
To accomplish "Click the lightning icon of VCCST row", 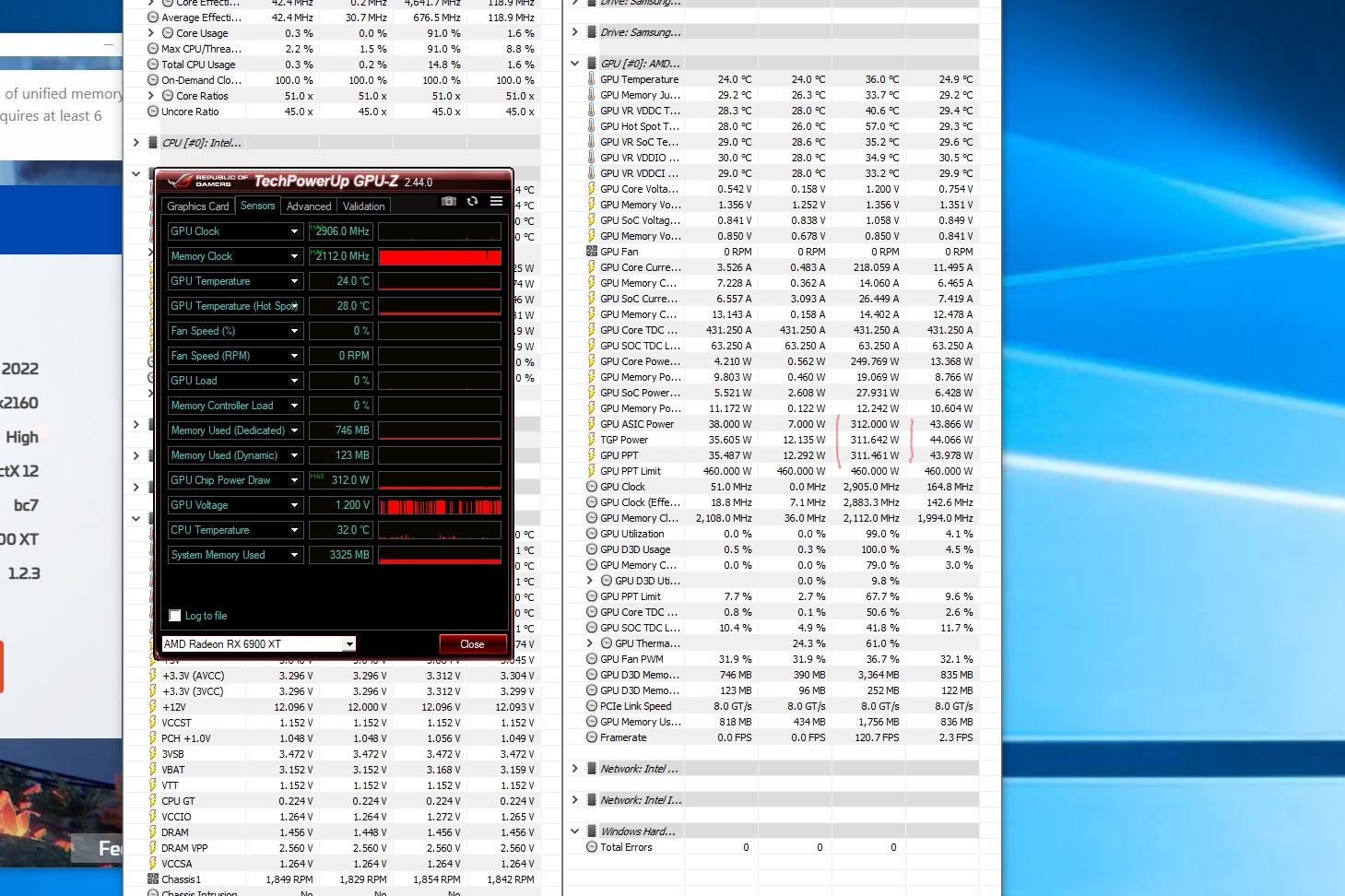I will pos(153,723).
